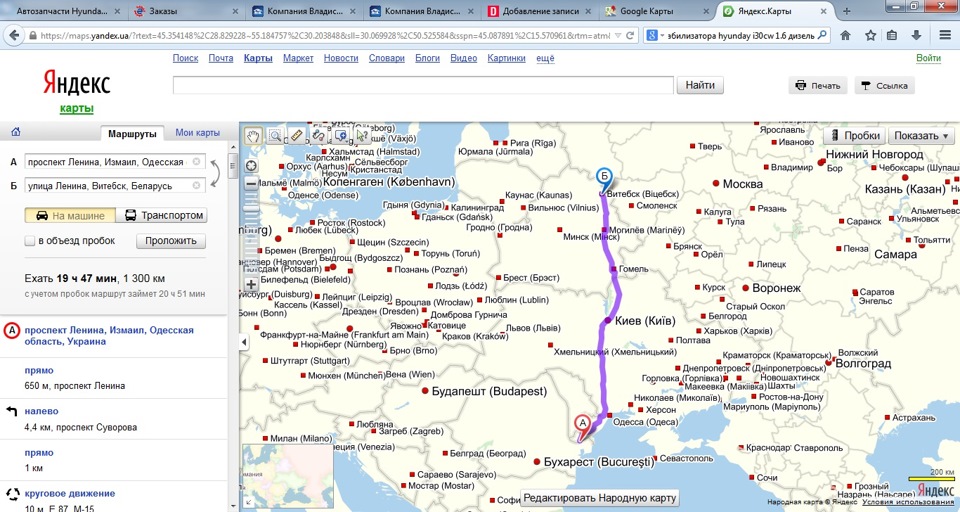Image resolution: width=960 pixels, height=512 pixels.
Task: Select the magnifier zoom-area tool
Action: [275, 135]
